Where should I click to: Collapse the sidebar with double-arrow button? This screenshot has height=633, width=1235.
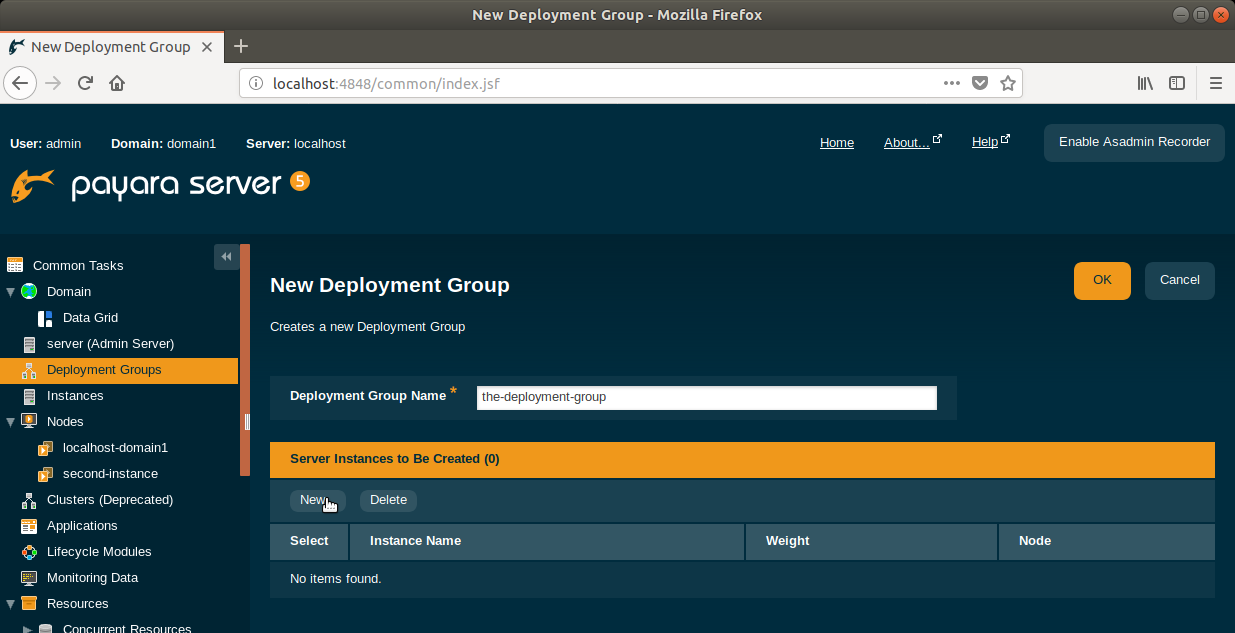point(226,257)
